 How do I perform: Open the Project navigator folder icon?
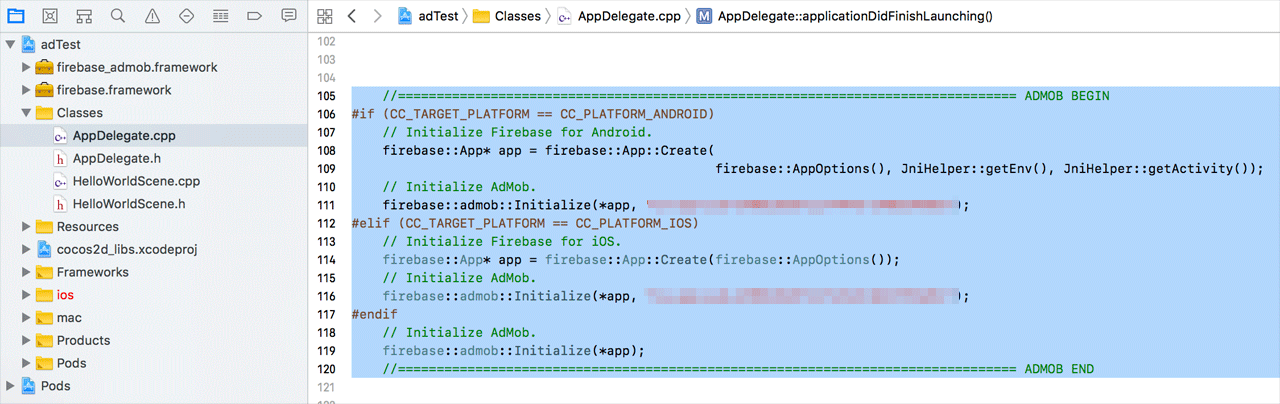coord(16,16)
